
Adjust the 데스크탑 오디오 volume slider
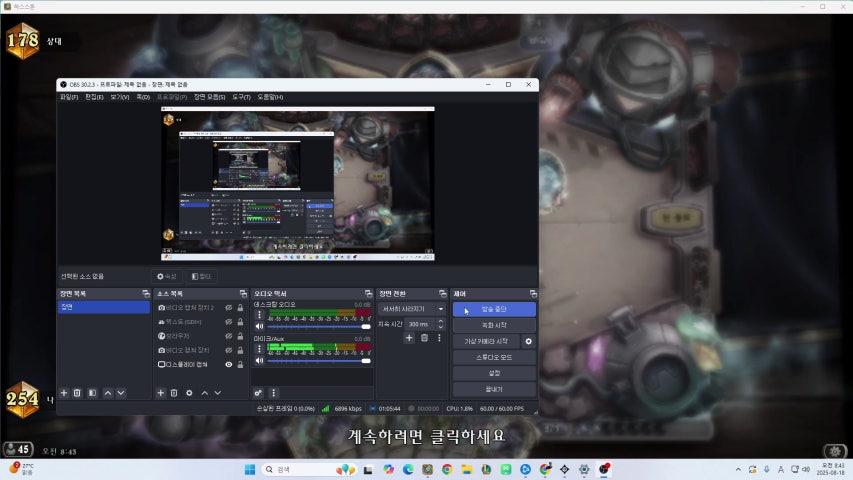tap(319, 327)
